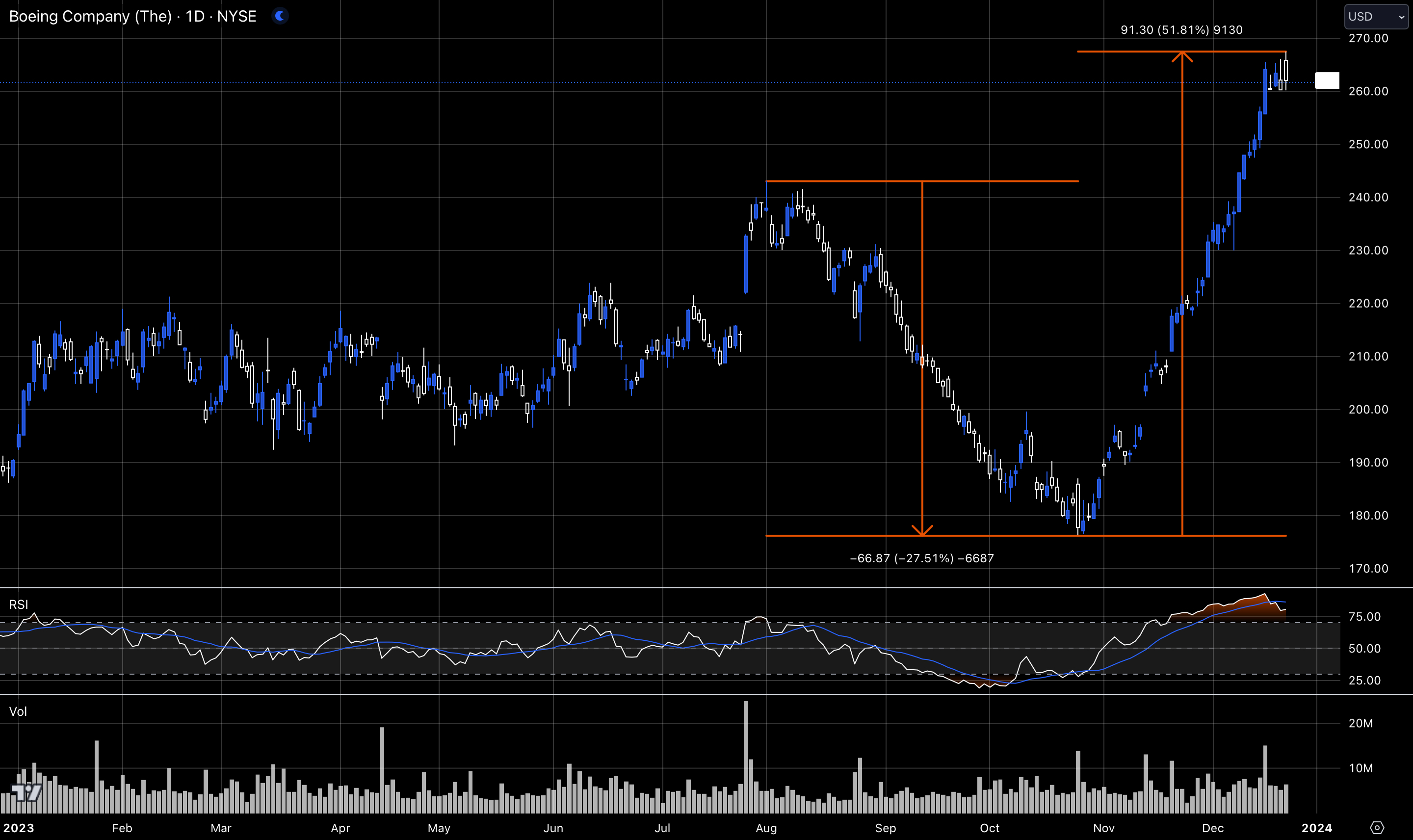The width and height of the screenshot is (1413, 840).
Task: Click the Apr label on time axis
Action: tap(340, 828)
